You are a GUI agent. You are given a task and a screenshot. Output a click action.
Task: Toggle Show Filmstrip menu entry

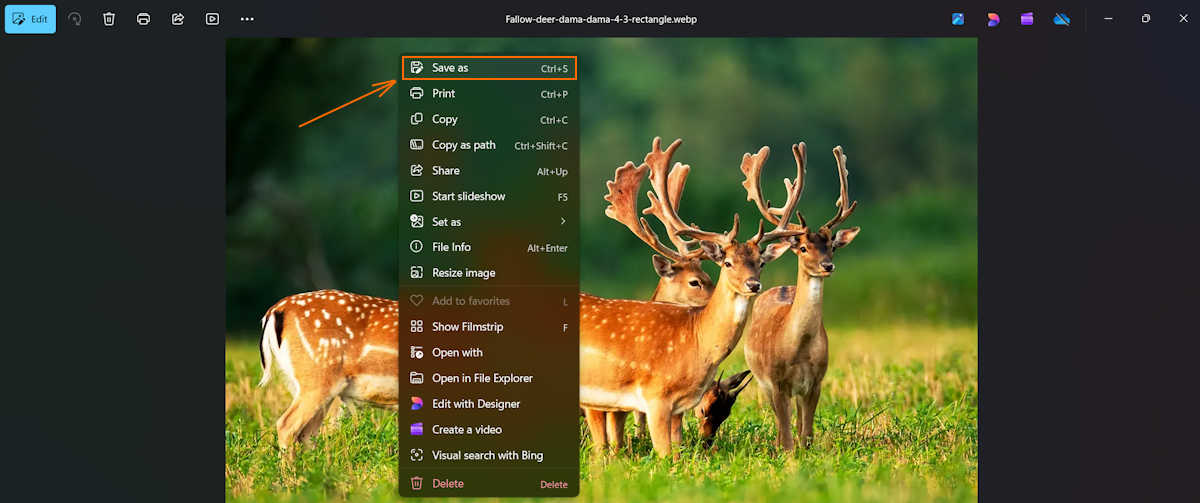[489, 327]
